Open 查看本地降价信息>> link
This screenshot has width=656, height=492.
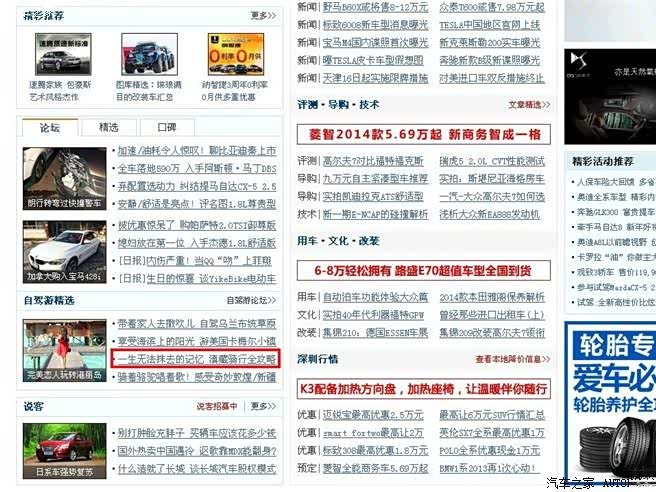click(512, 359)
